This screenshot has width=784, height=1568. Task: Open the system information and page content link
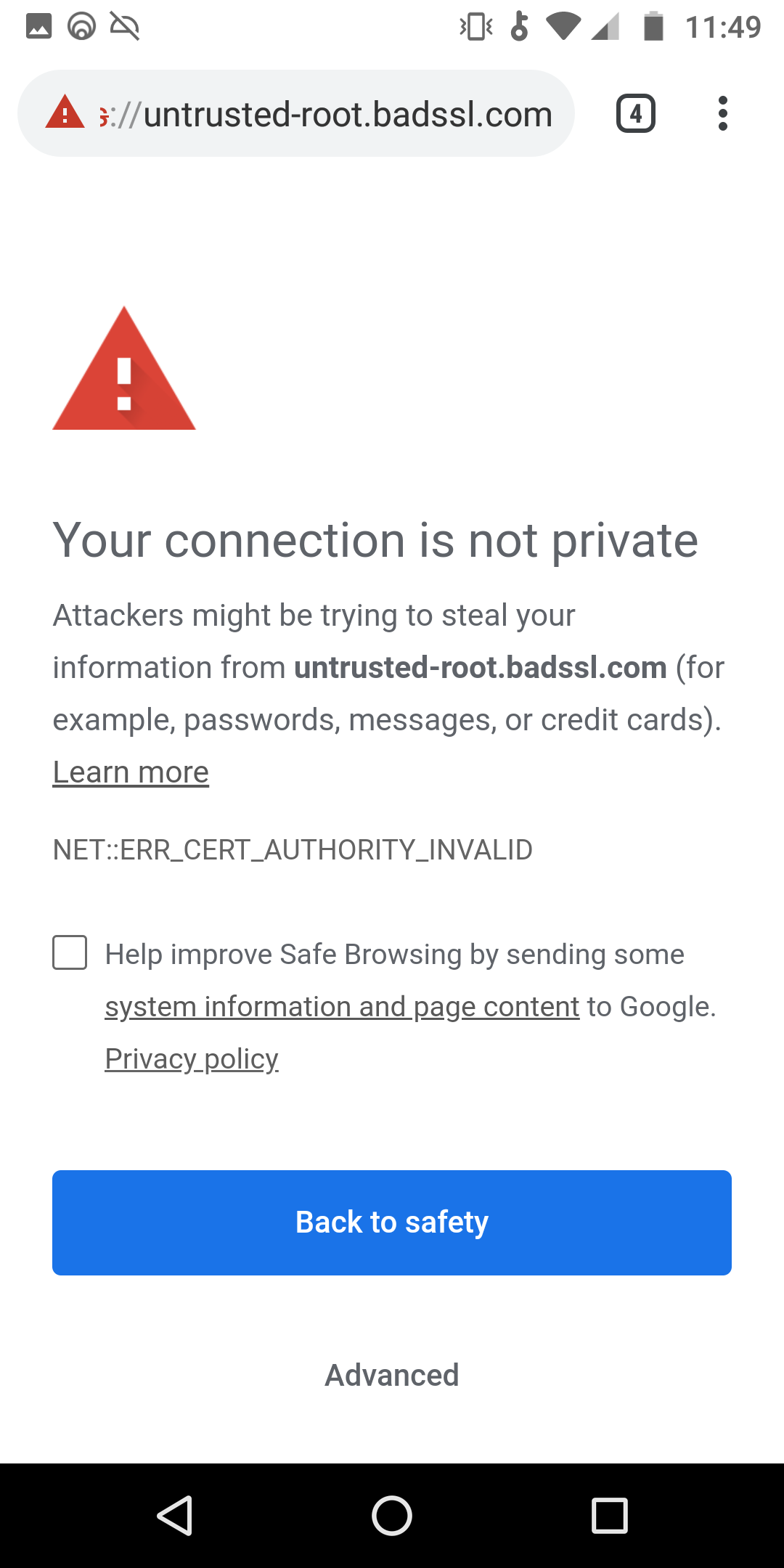(340, 1006)
